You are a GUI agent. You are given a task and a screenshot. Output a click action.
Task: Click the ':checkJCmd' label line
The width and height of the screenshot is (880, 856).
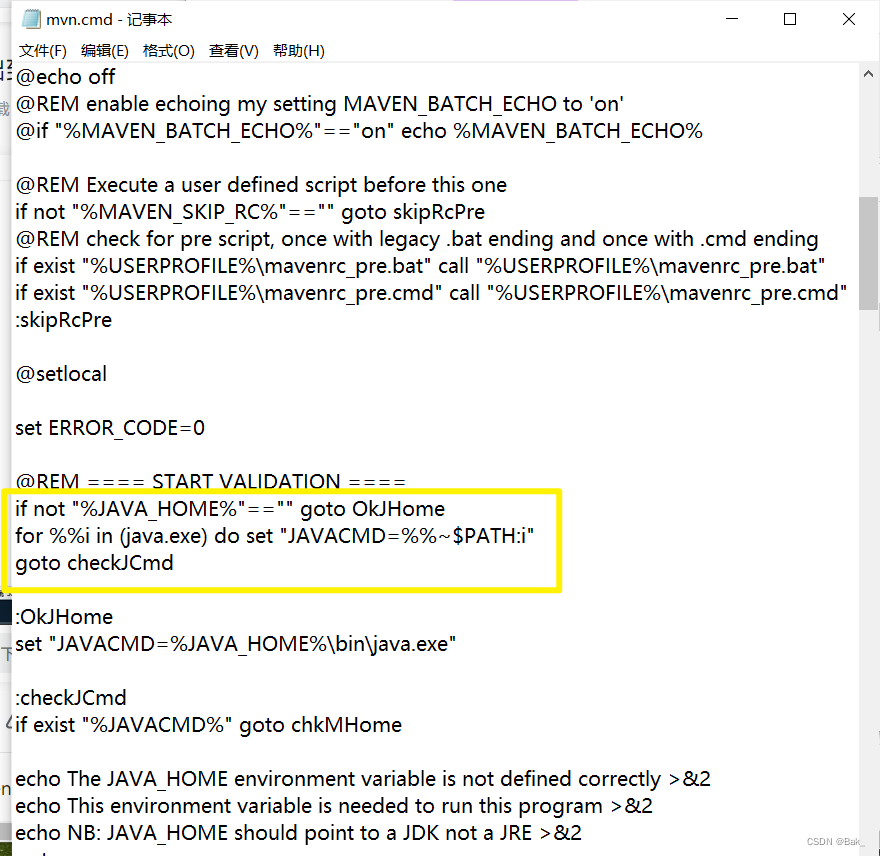(x=71, y=698)
